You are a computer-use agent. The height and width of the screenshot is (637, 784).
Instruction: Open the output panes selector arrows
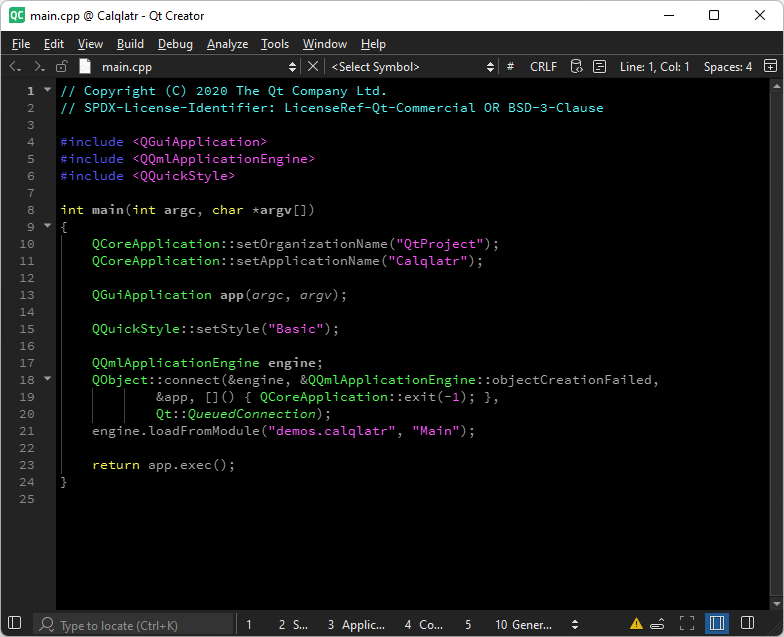pos(575,624)
